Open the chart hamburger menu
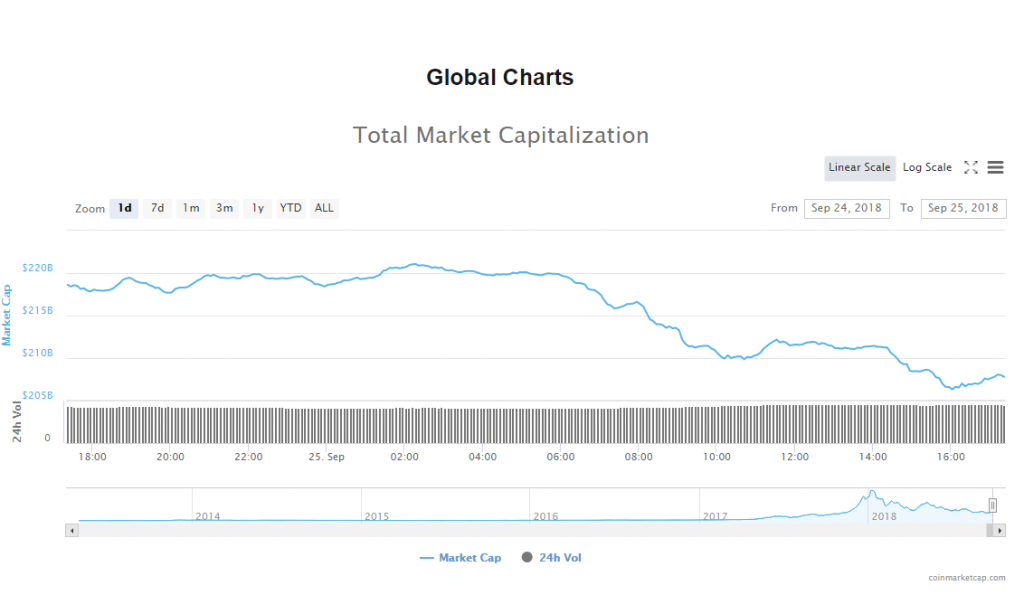The image size is (1024, 595). pyautogui.click(x=995, y=168)
